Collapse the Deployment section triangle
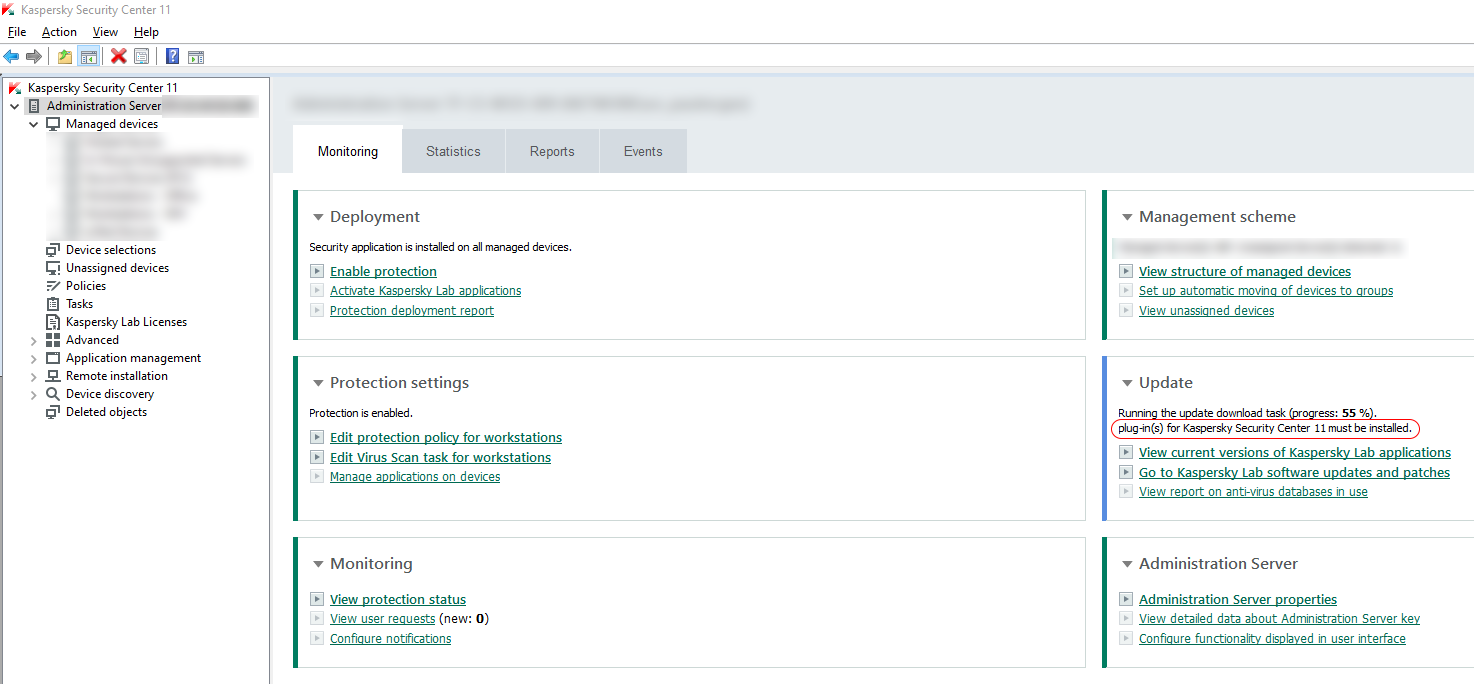The height and width of the screenshot is (684, 1474). click(318, 217)
